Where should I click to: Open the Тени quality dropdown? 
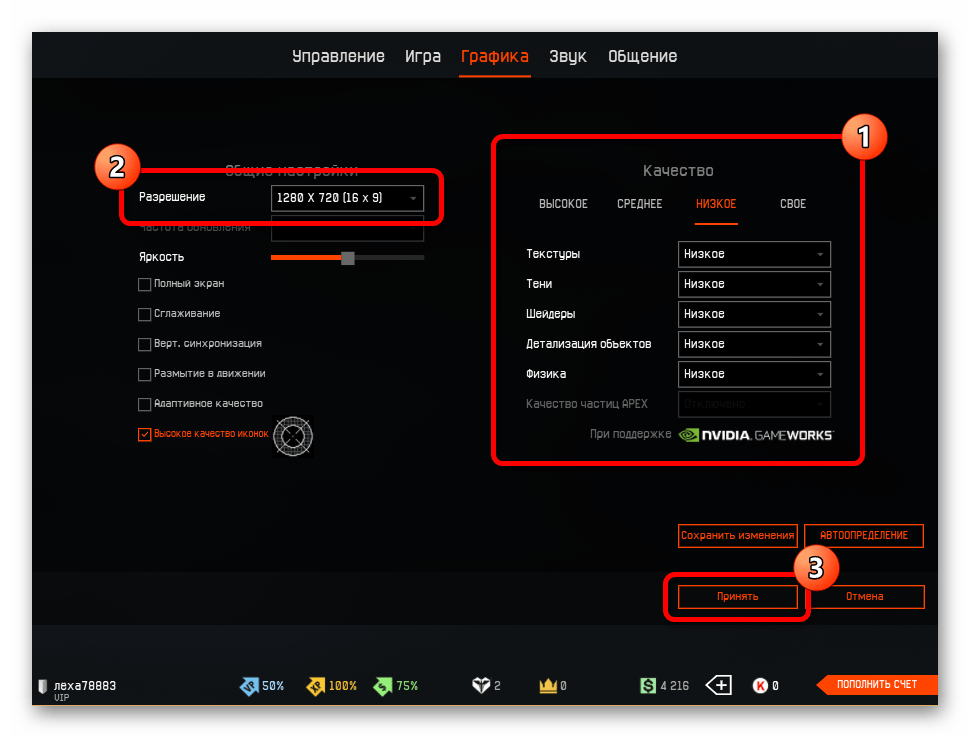click(754, 284)
